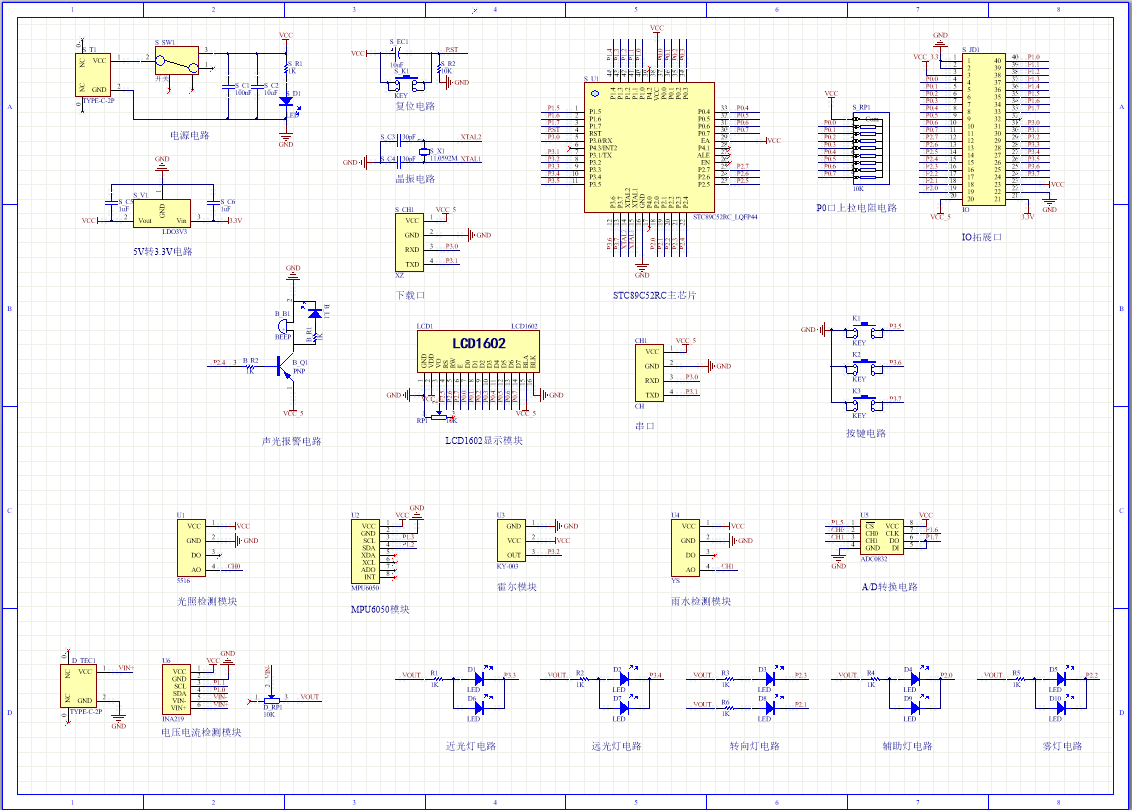Screen dimensions: 1132x810
Task: Select the U1 5516 light sensor module
Action: 191,548
